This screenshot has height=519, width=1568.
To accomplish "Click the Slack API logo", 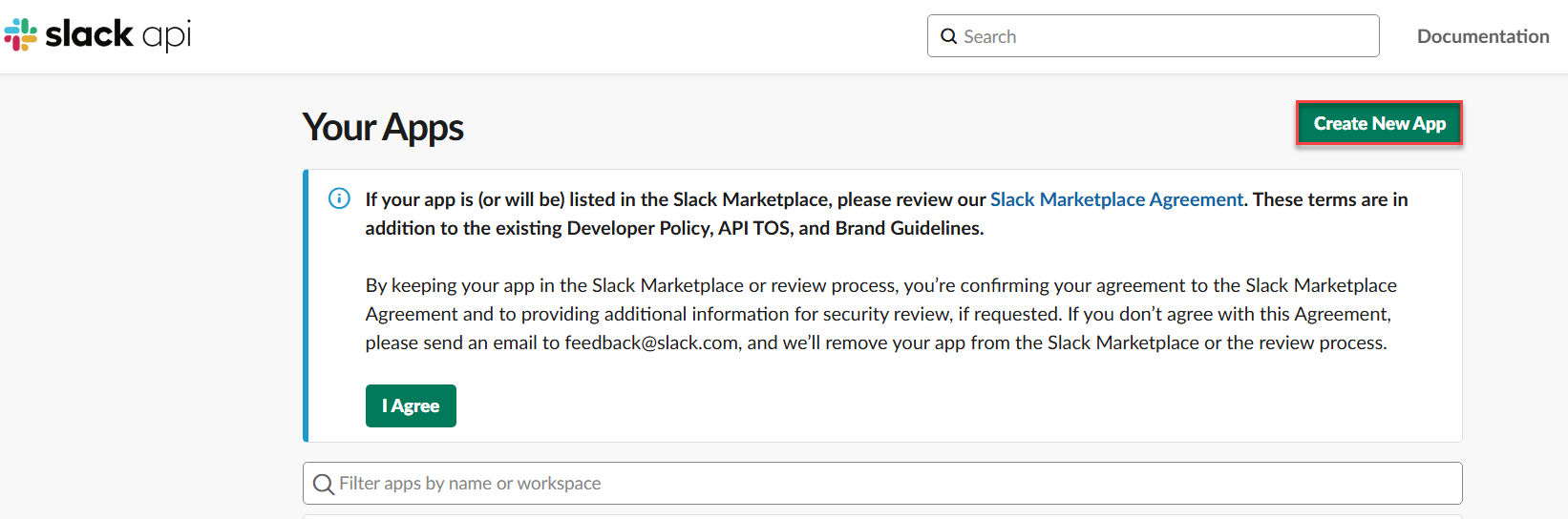I will click(x=97, y=35).
